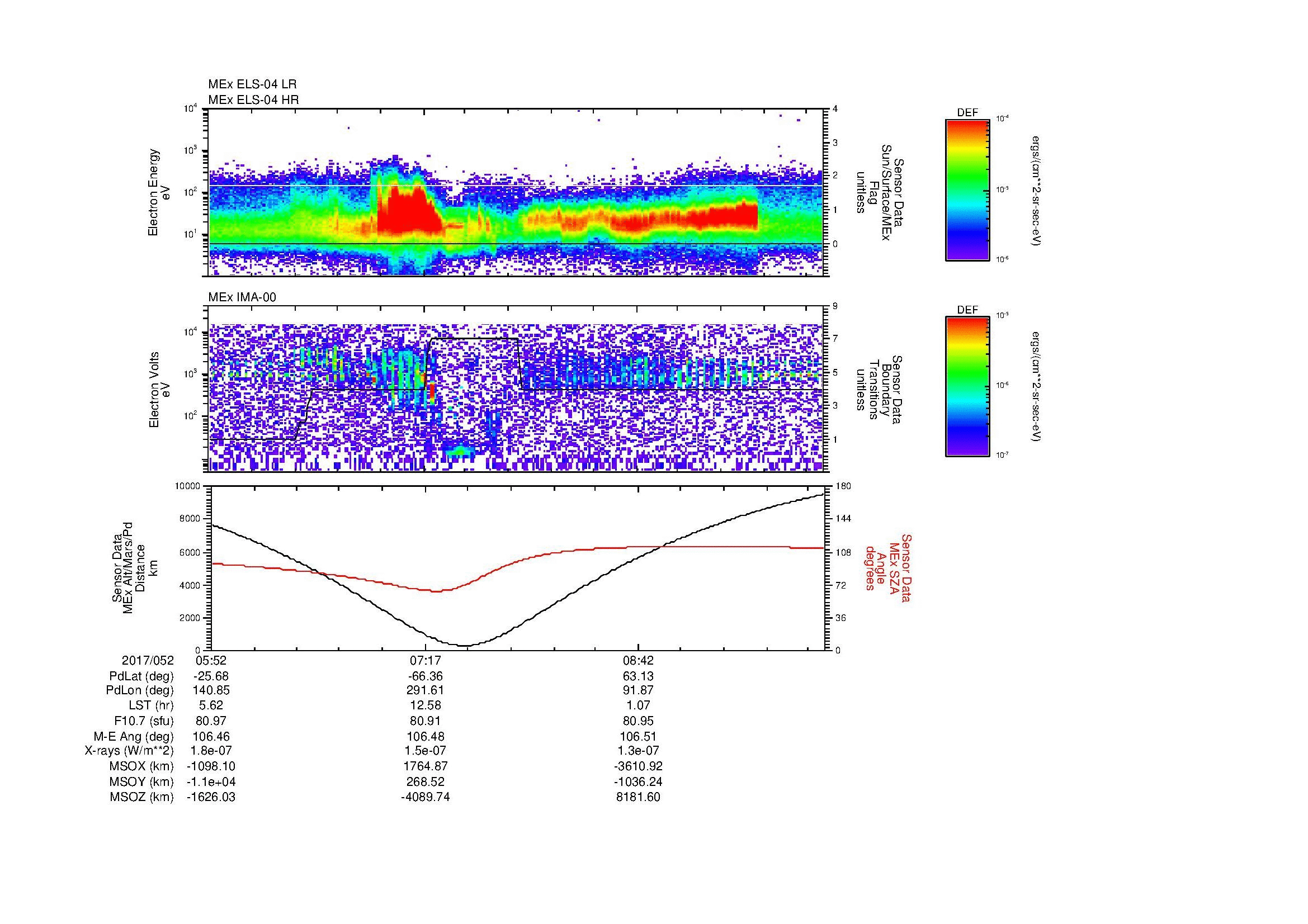Click the MEx IMA-00 panel title
Viewport: 1308px width, 924px height.
pyautogui.click(x=242, y=297)
